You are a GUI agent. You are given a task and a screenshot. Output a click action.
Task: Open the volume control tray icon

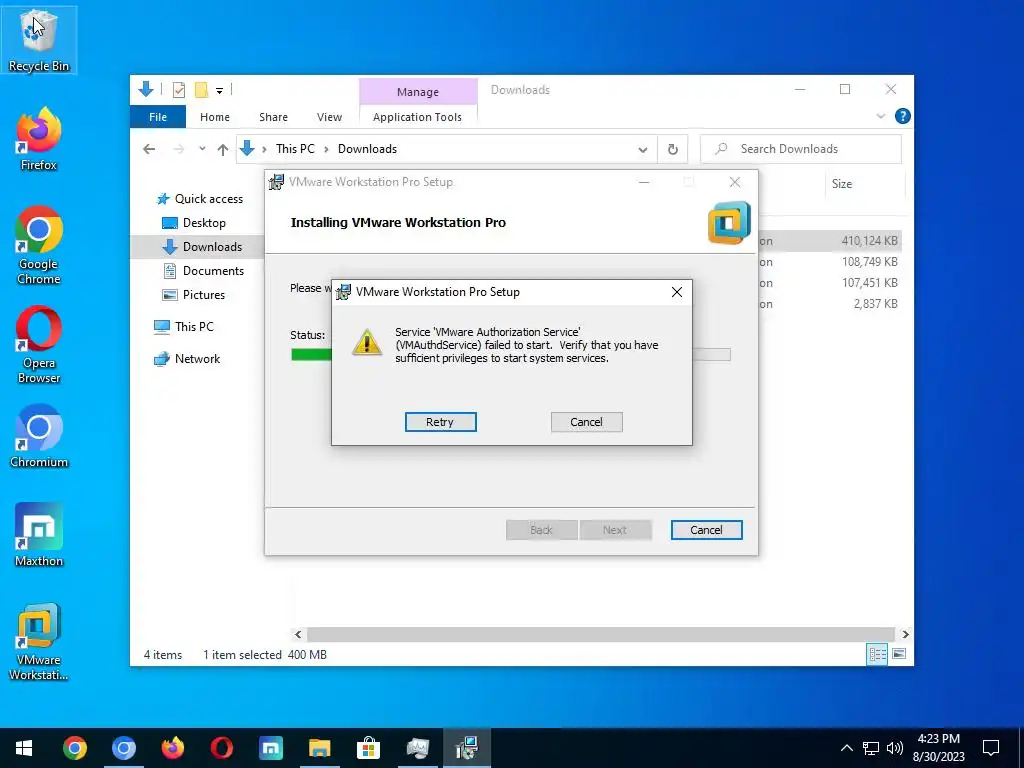895,748
